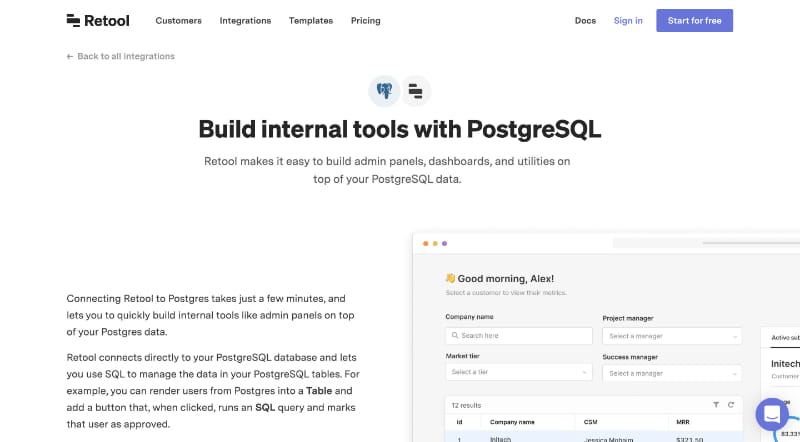Click the back arrow to all integrations

(70, 57)
